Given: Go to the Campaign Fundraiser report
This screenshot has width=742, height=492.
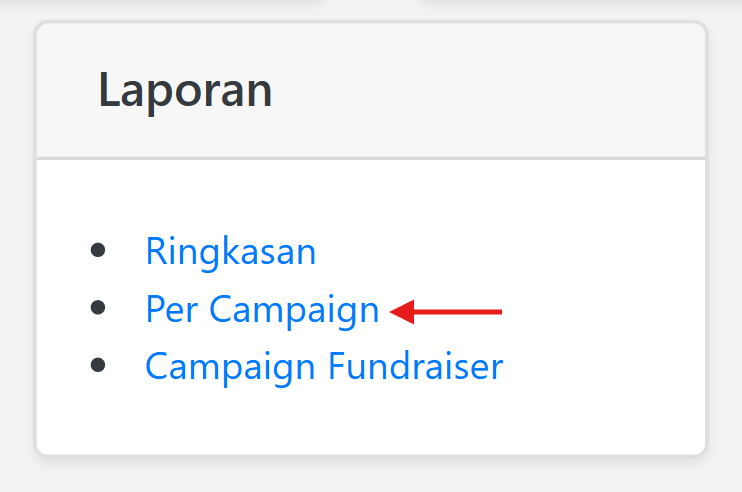Looking at the screenshot, I should 323,367.
